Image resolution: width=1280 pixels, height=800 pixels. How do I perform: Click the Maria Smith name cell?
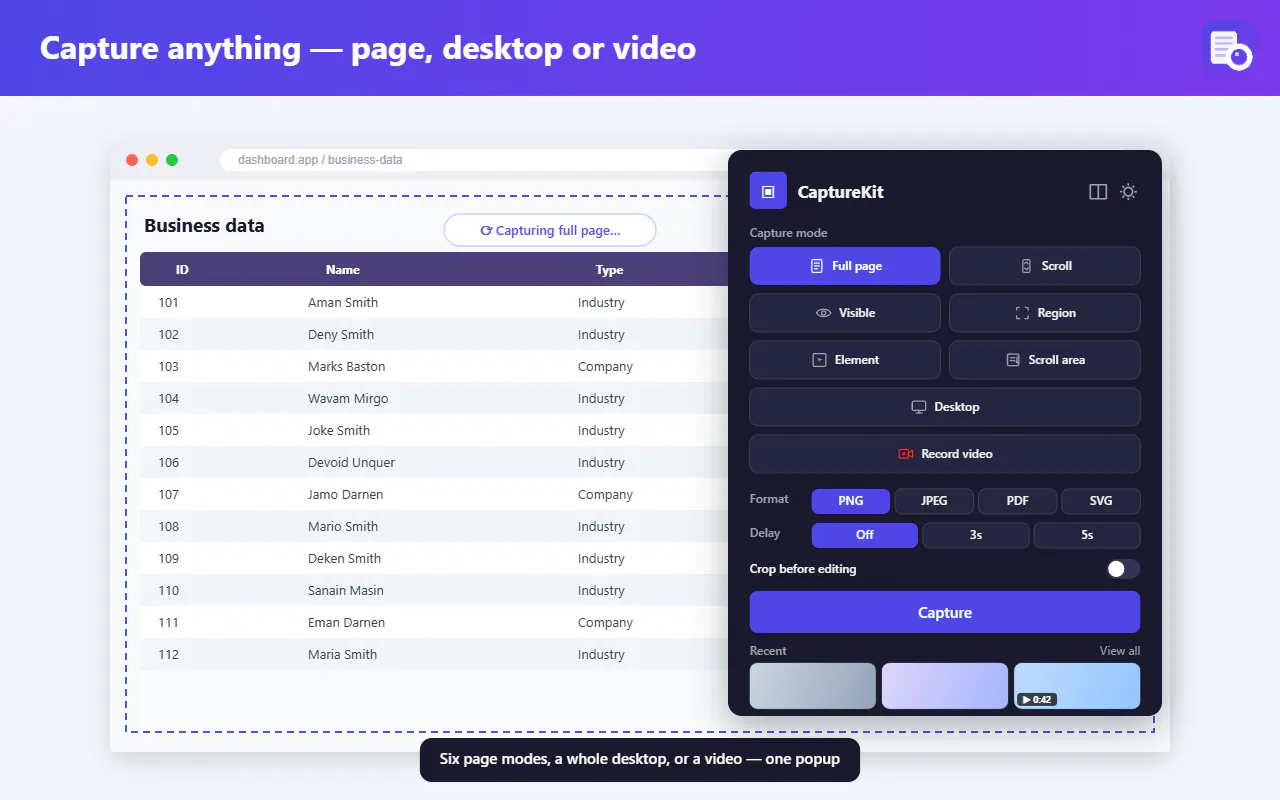coord(342,654)
